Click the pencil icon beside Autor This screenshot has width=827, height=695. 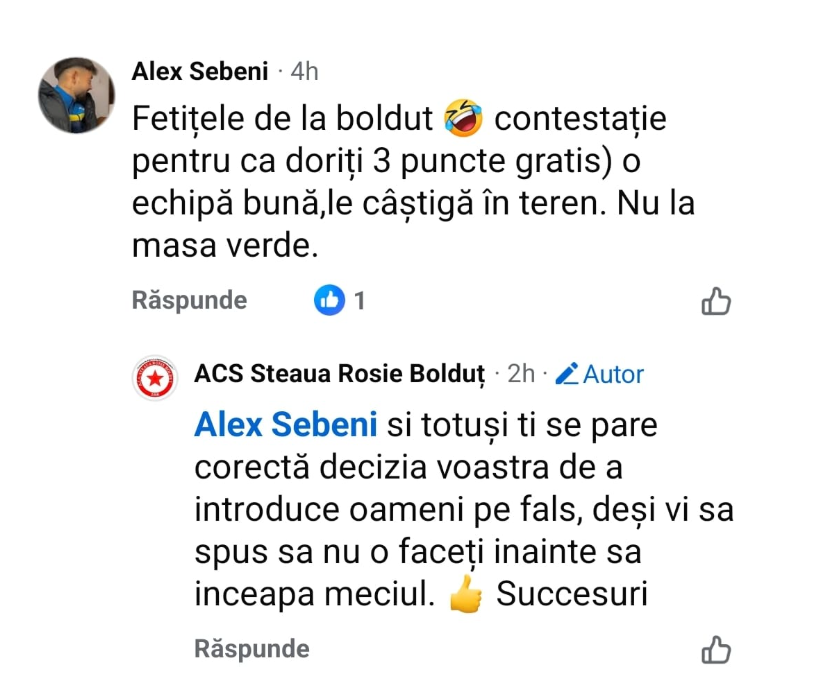coord(567,375)
